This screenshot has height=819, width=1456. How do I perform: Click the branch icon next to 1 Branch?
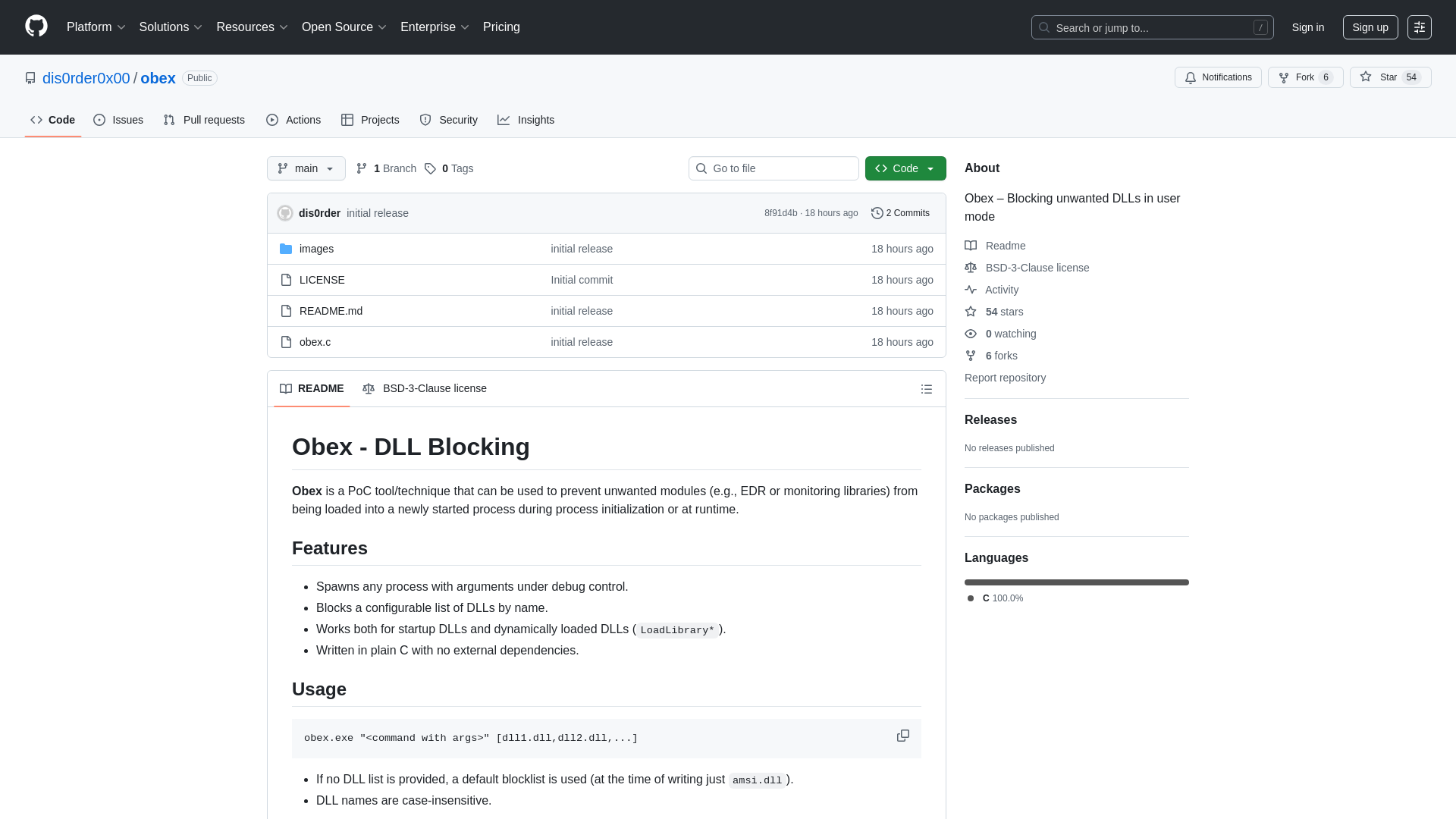tap(362, 168)
